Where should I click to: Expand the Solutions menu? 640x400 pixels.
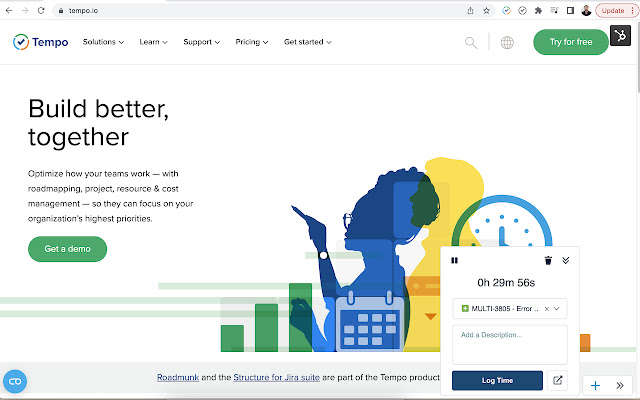click(103, 42)
